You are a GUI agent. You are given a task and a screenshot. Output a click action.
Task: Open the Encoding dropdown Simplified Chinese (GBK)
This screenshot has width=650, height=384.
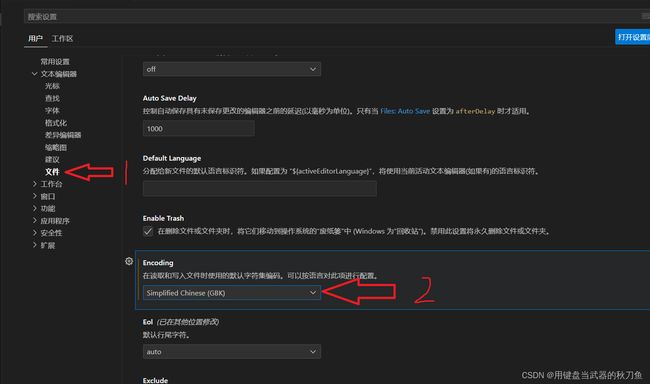(x=232, y=293)
